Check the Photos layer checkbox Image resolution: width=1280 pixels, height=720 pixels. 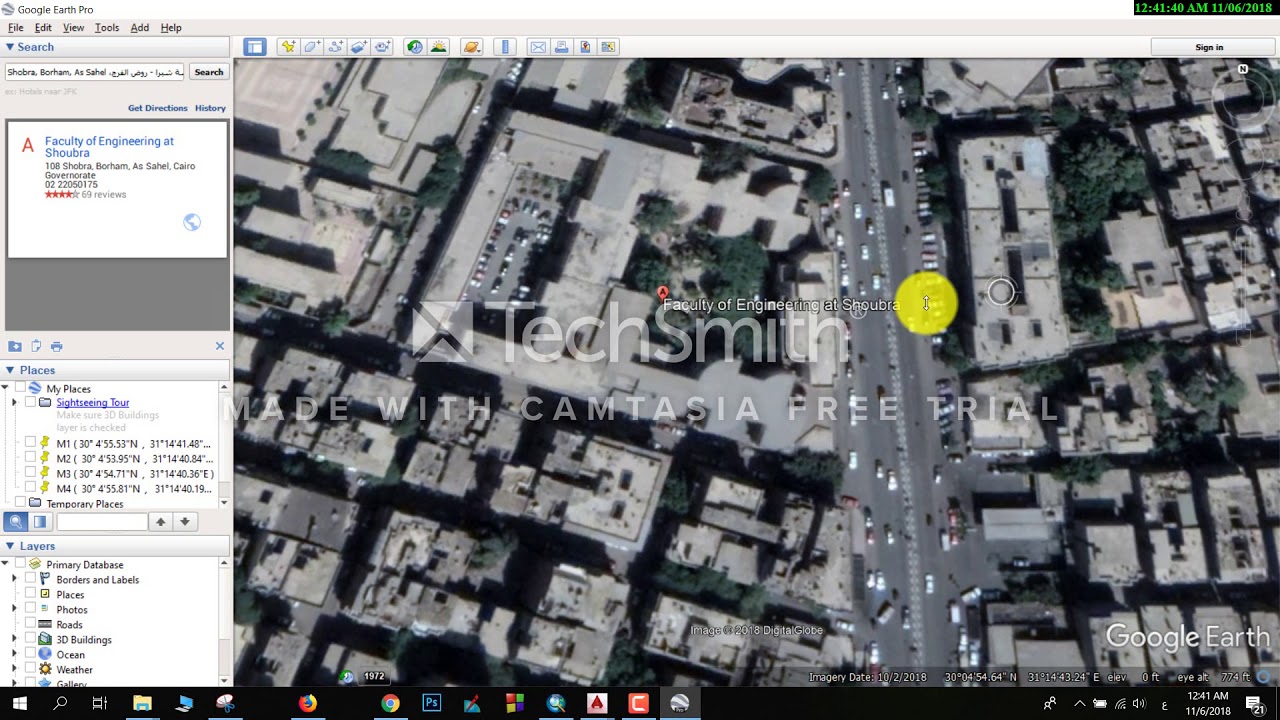point(30,609)
